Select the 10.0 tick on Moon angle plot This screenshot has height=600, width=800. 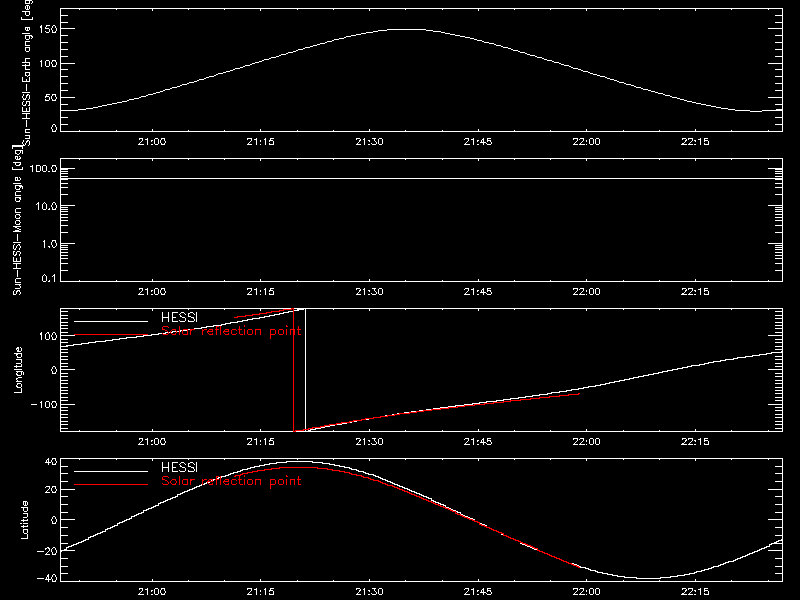click(x=46, y=206)
